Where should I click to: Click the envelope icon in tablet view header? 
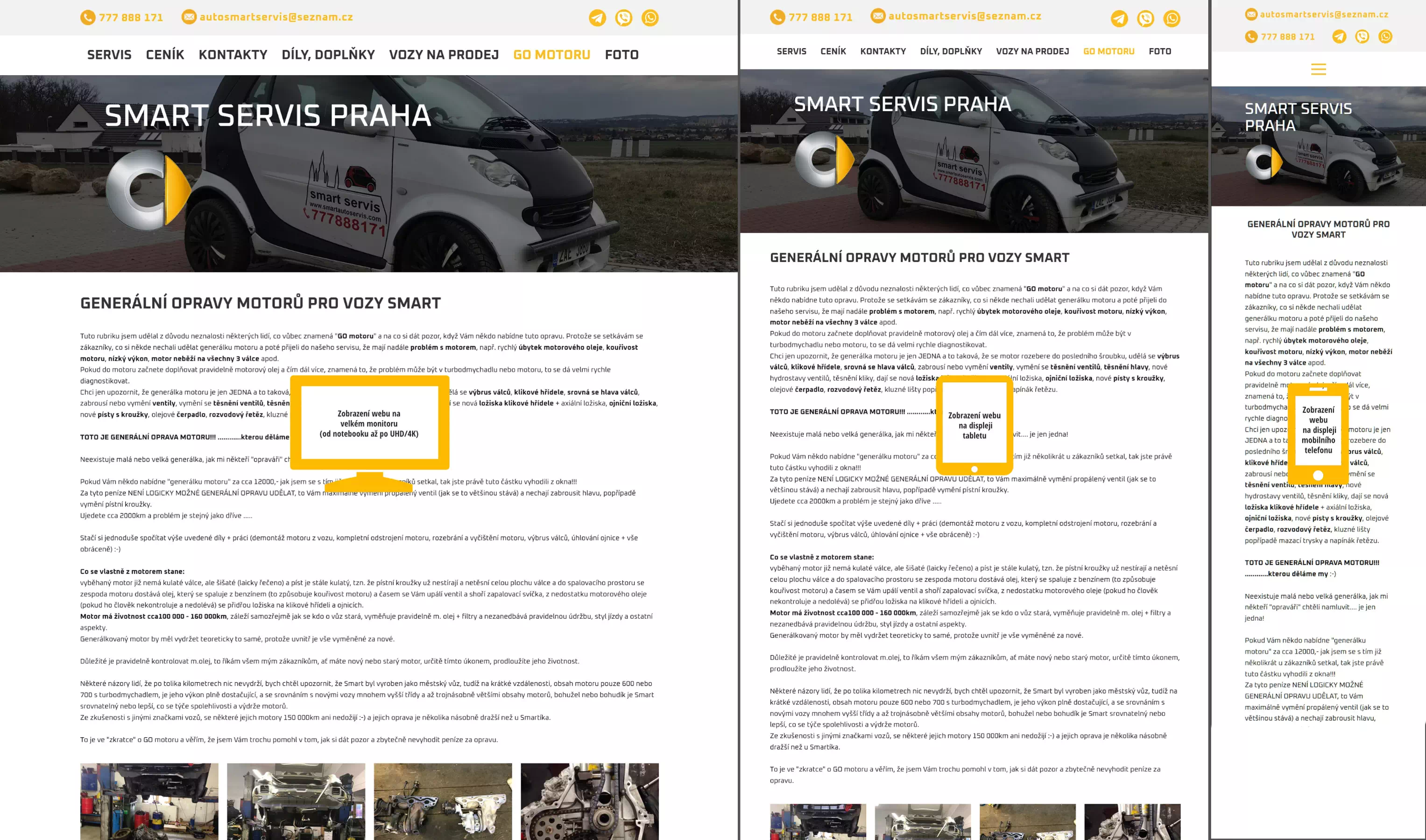878,16
